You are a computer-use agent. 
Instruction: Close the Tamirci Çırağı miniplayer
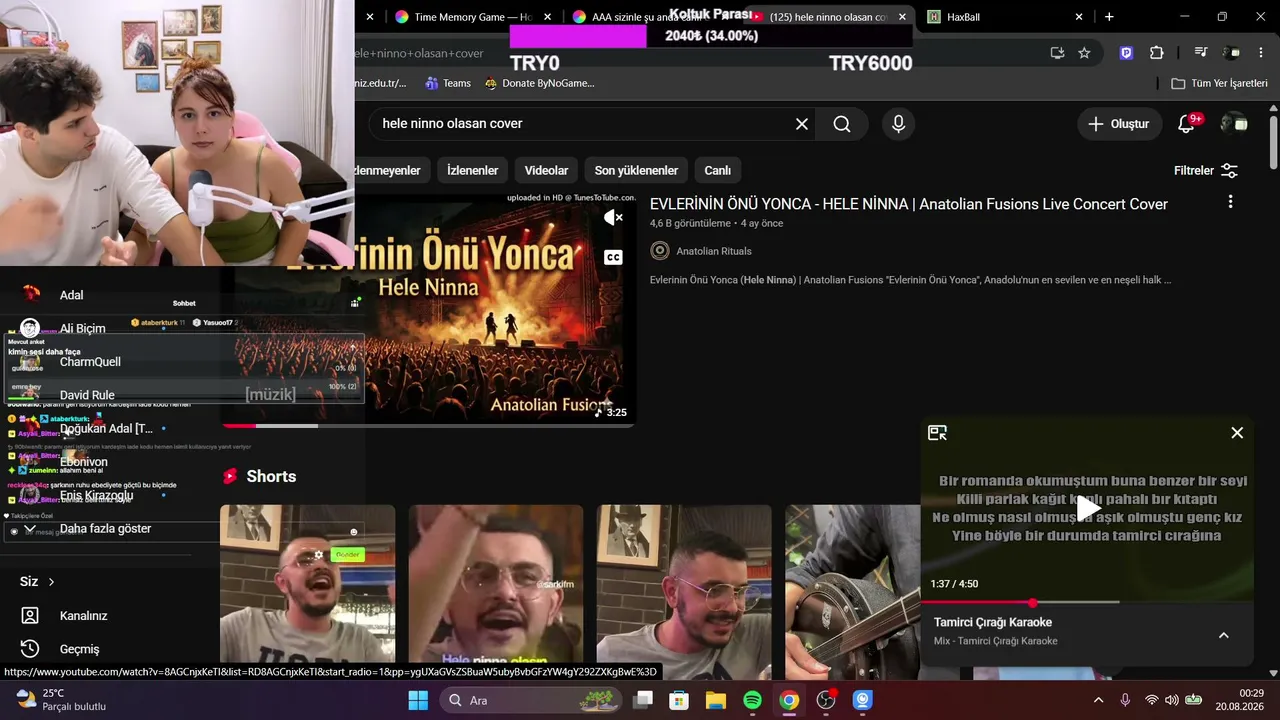(x=1237, y=433)
